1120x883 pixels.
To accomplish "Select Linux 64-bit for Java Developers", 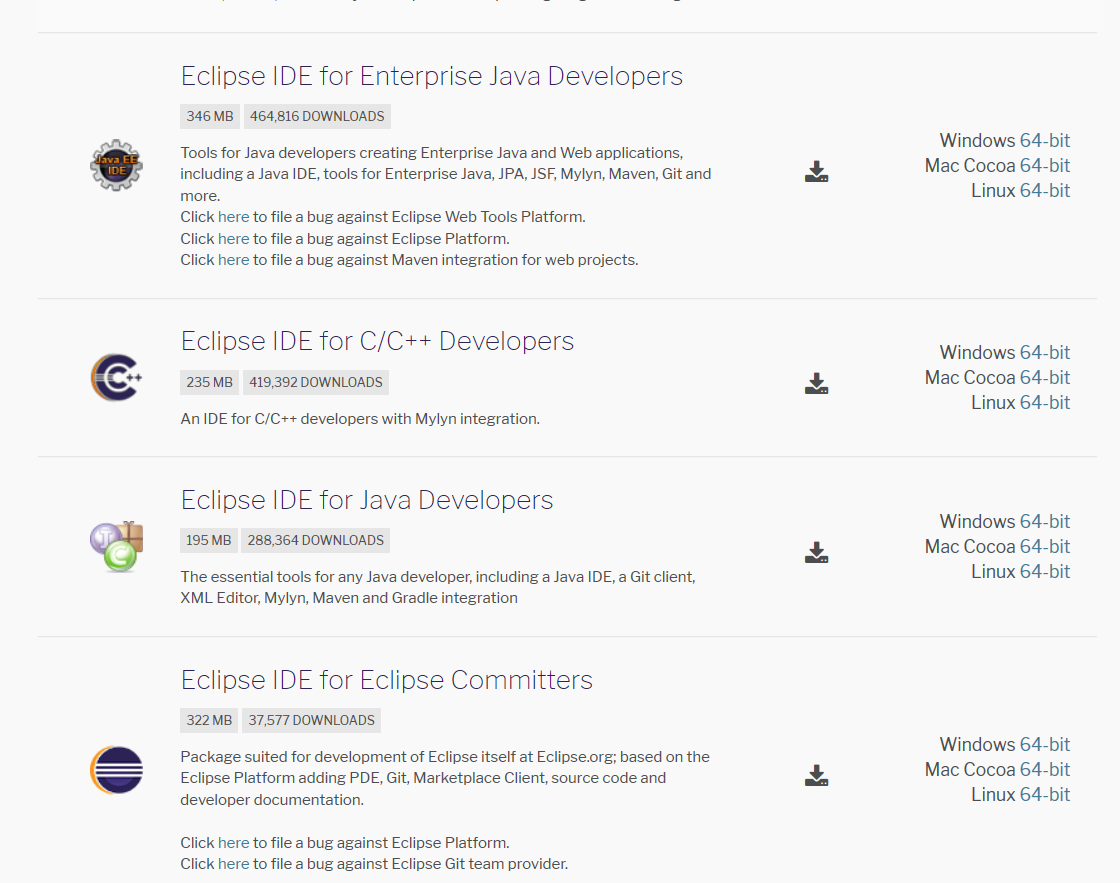I will coord(1044,571).
